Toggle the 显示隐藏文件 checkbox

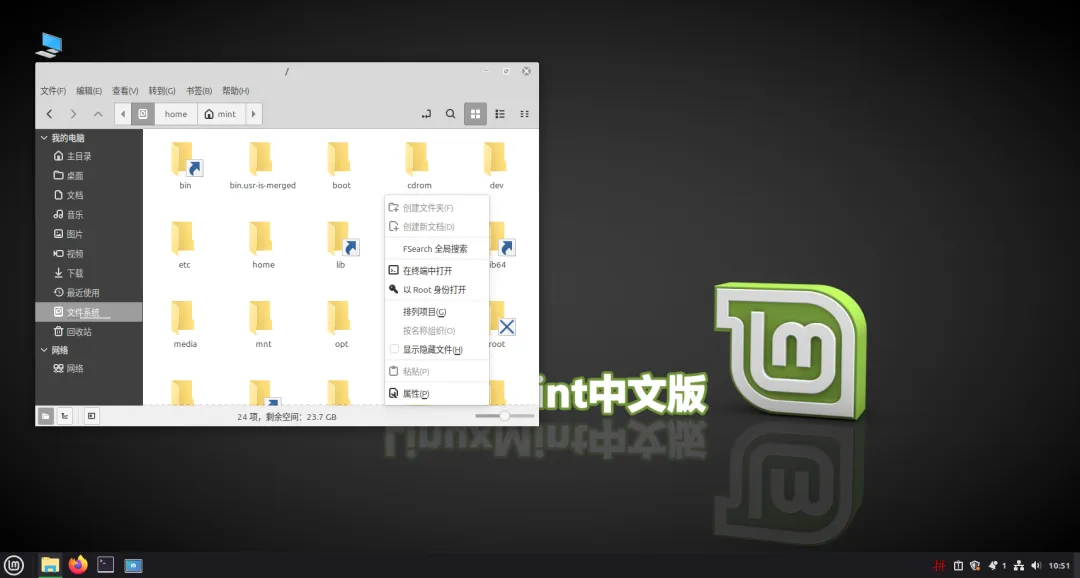click(x=394, y=349)
